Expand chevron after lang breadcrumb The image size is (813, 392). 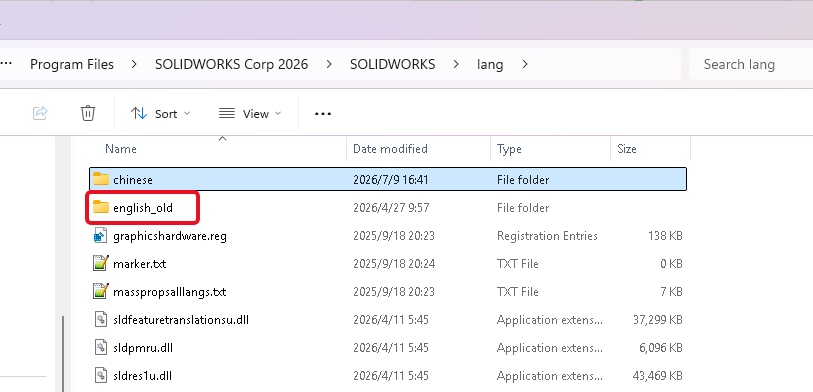(525, 64)
